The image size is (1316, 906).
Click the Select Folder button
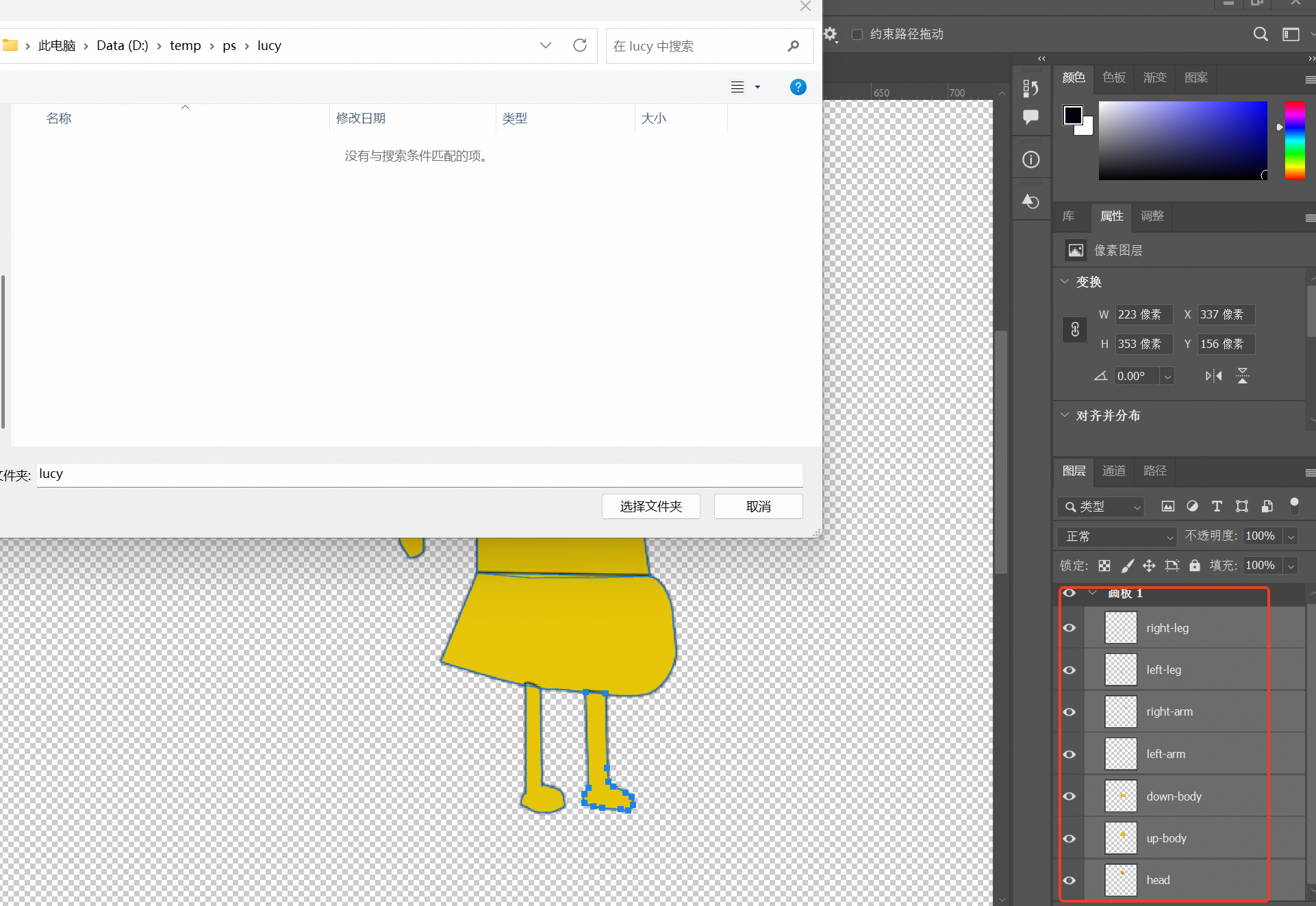pyautogui.click(x=650, y=506)
